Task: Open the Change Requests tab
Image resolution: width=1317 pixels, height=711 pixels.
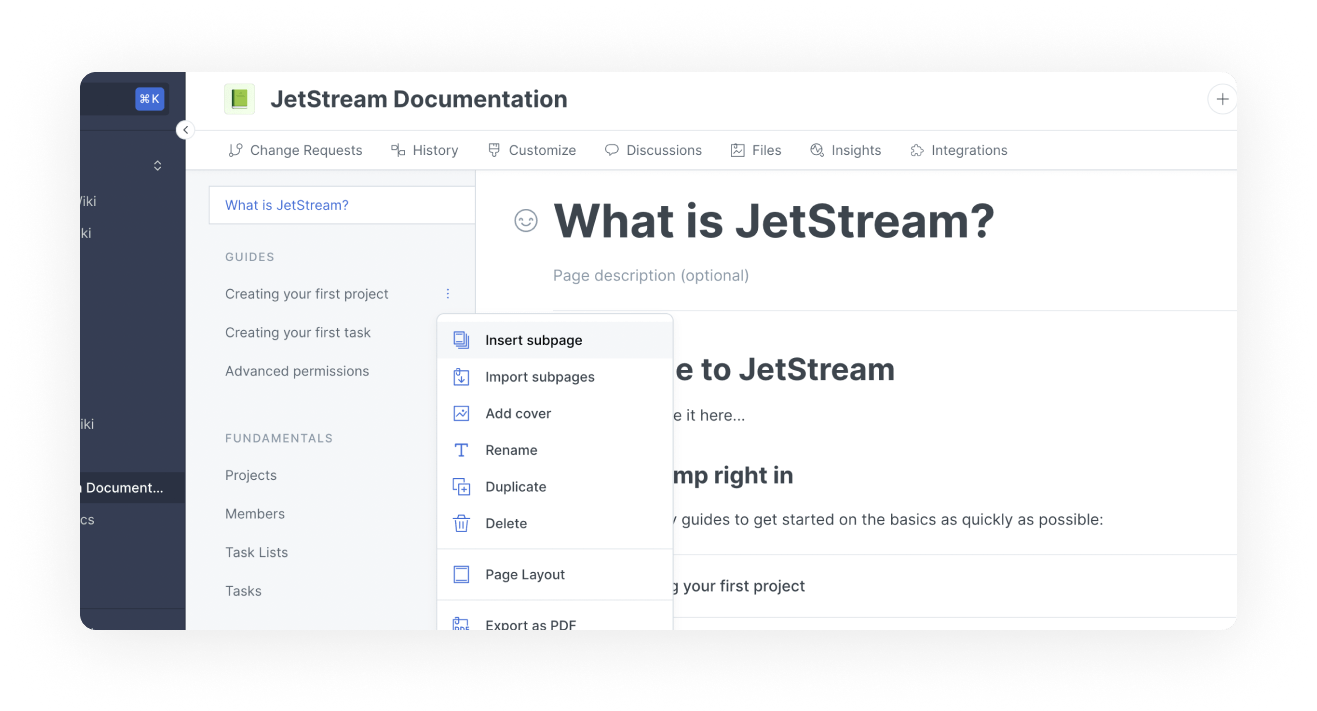Action: [x=295, y=150]
